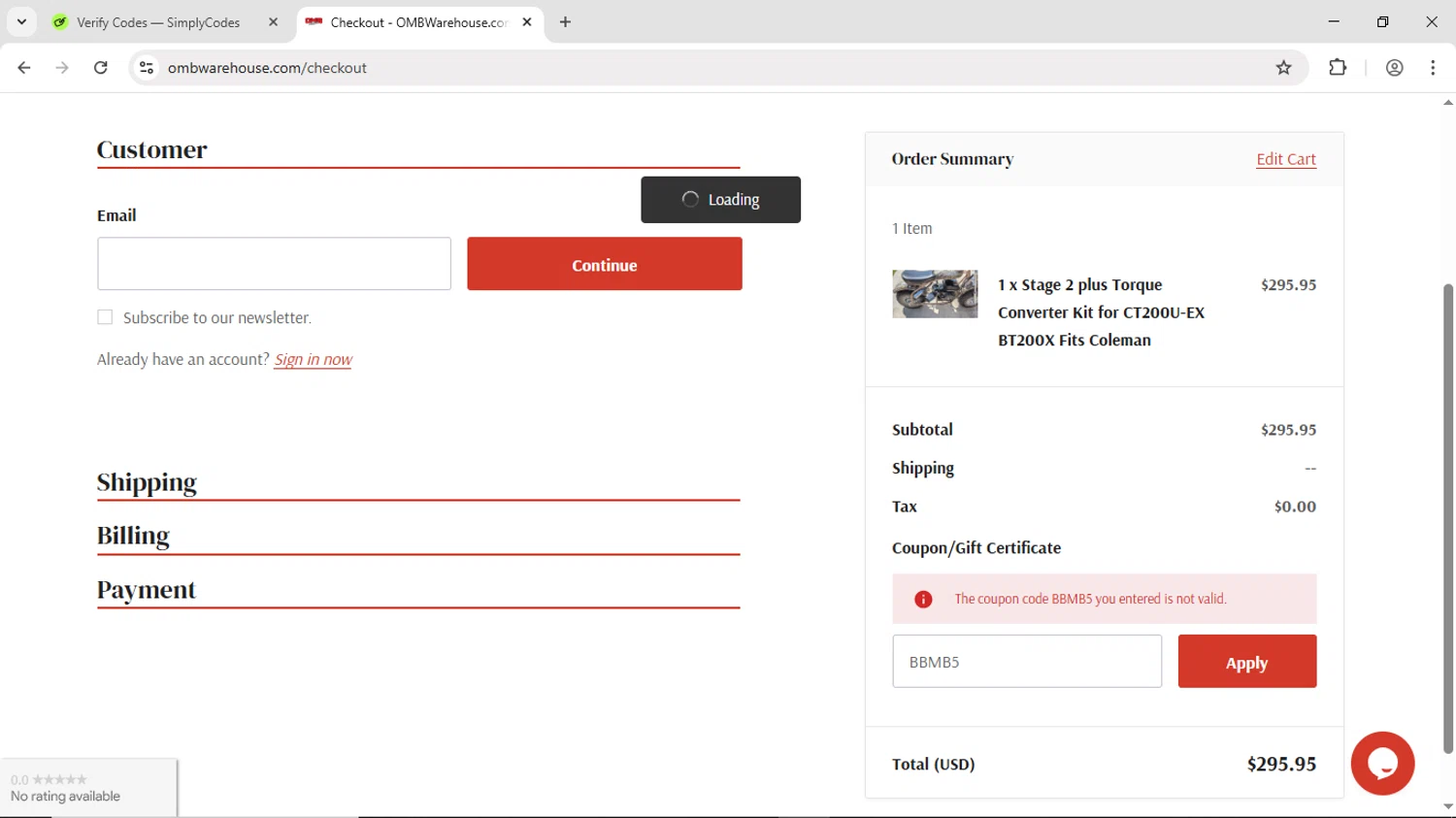Close the Checkout OMBWarehouse tab
1456x818 pixels.
(x=527, y=21)
